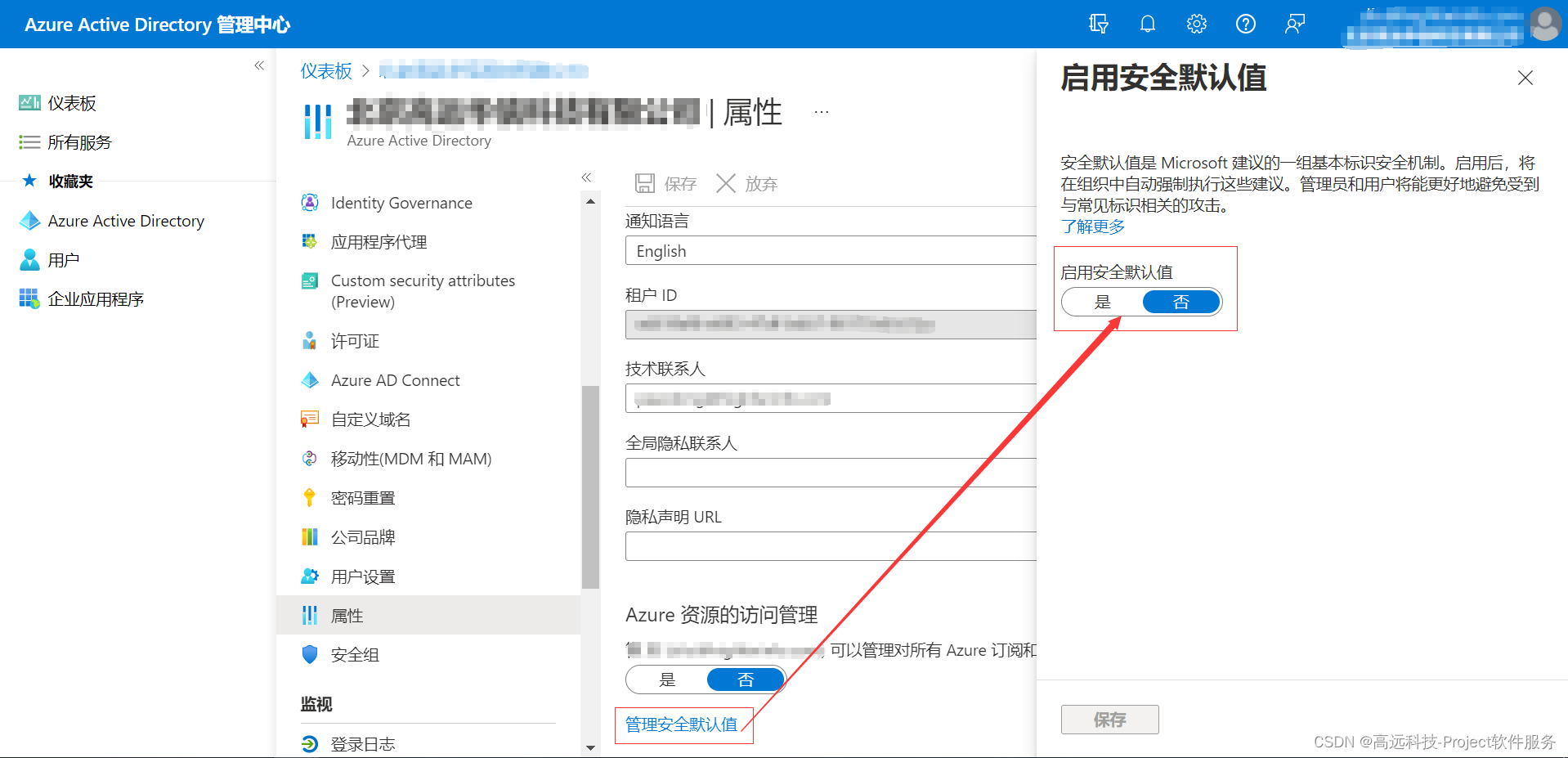Viewport: 1568px width, 758px height.
Task: Click the 全局隐私联系人 input field
Action: [x=831, y=473]
